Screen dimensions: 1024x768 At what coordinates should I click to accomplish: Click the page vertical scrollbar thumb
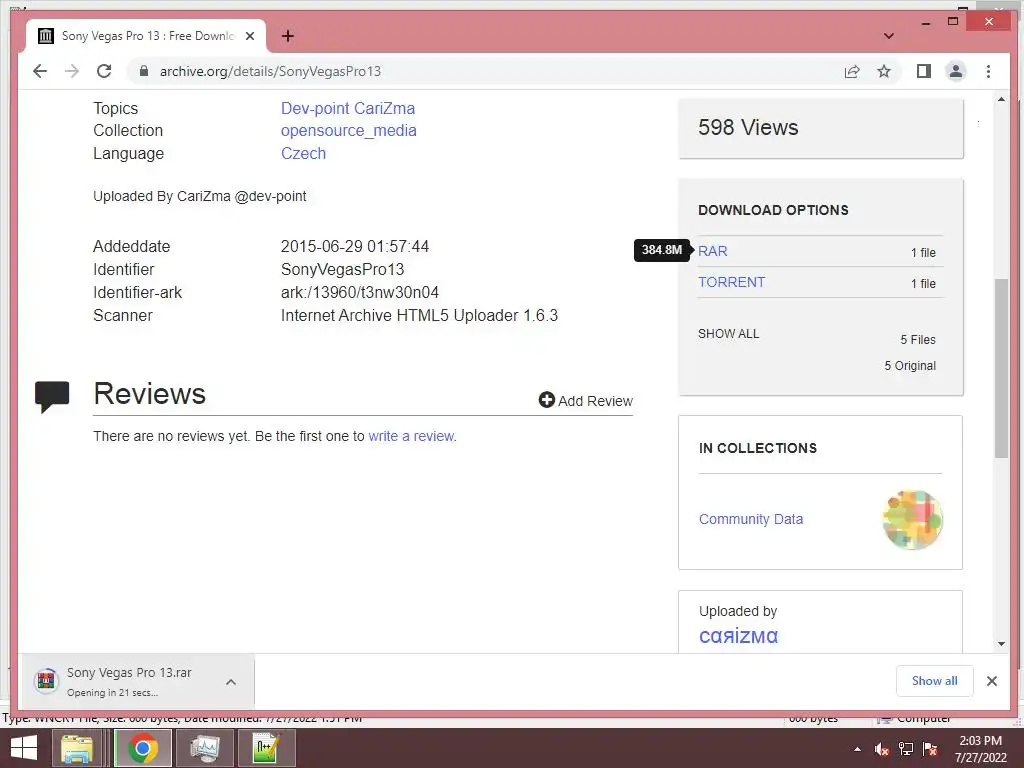(1001, 368)
